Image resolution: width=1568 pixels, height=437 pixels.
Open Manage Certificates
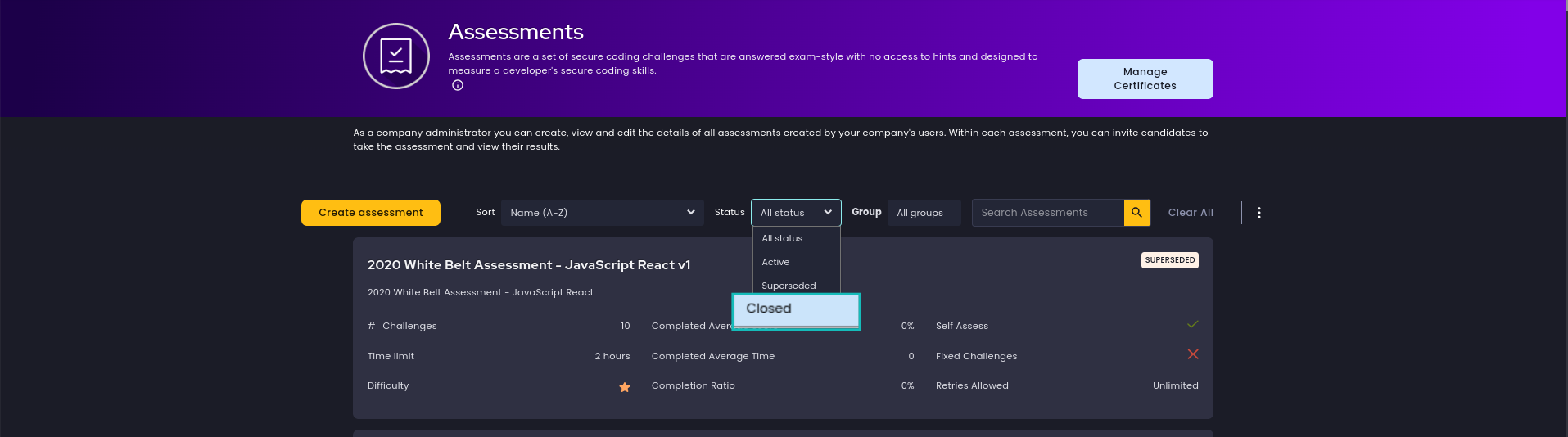tap(1145, 79)
